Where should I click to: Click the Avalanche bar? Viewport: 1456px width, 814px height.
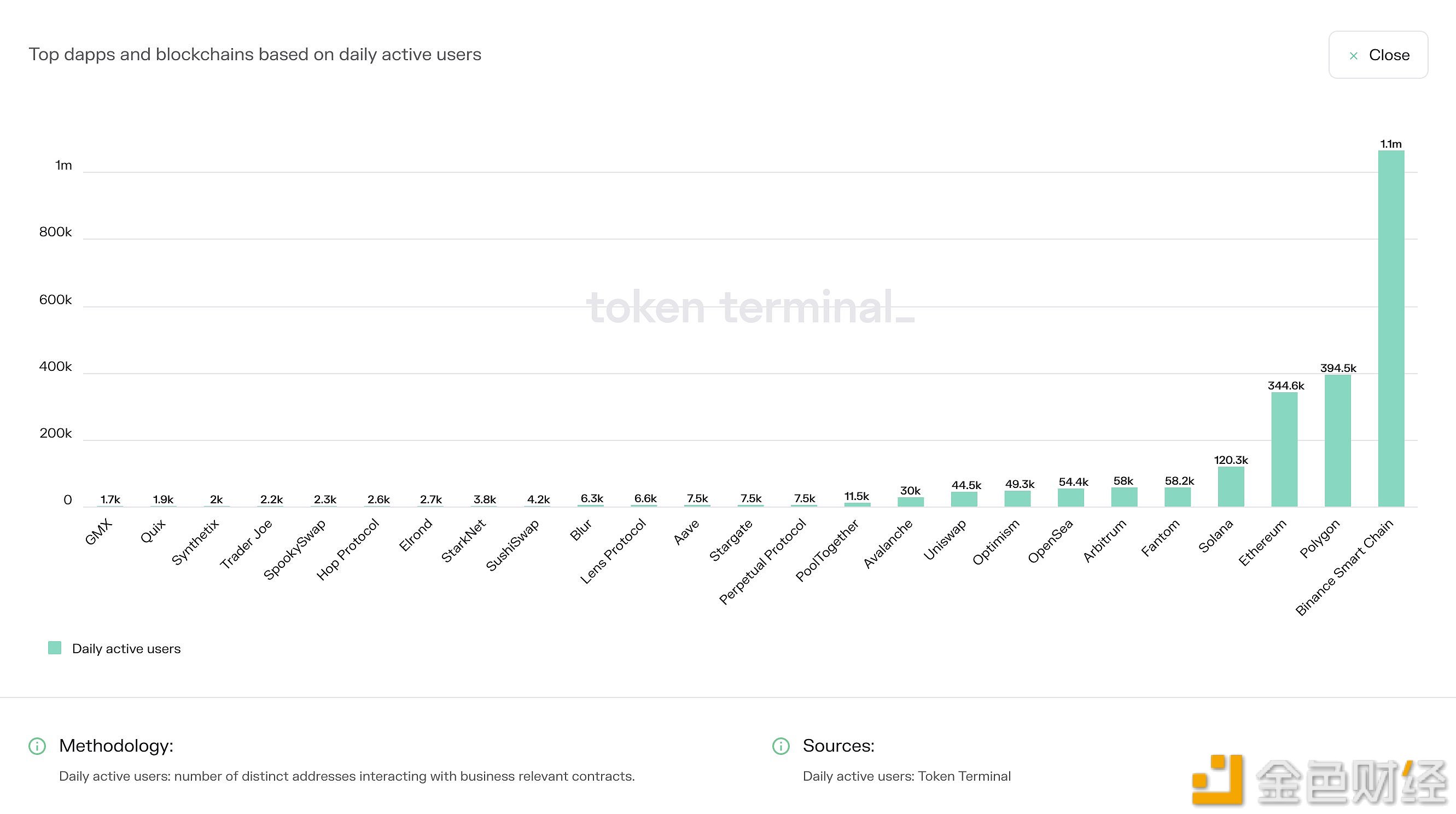point(911,502)
